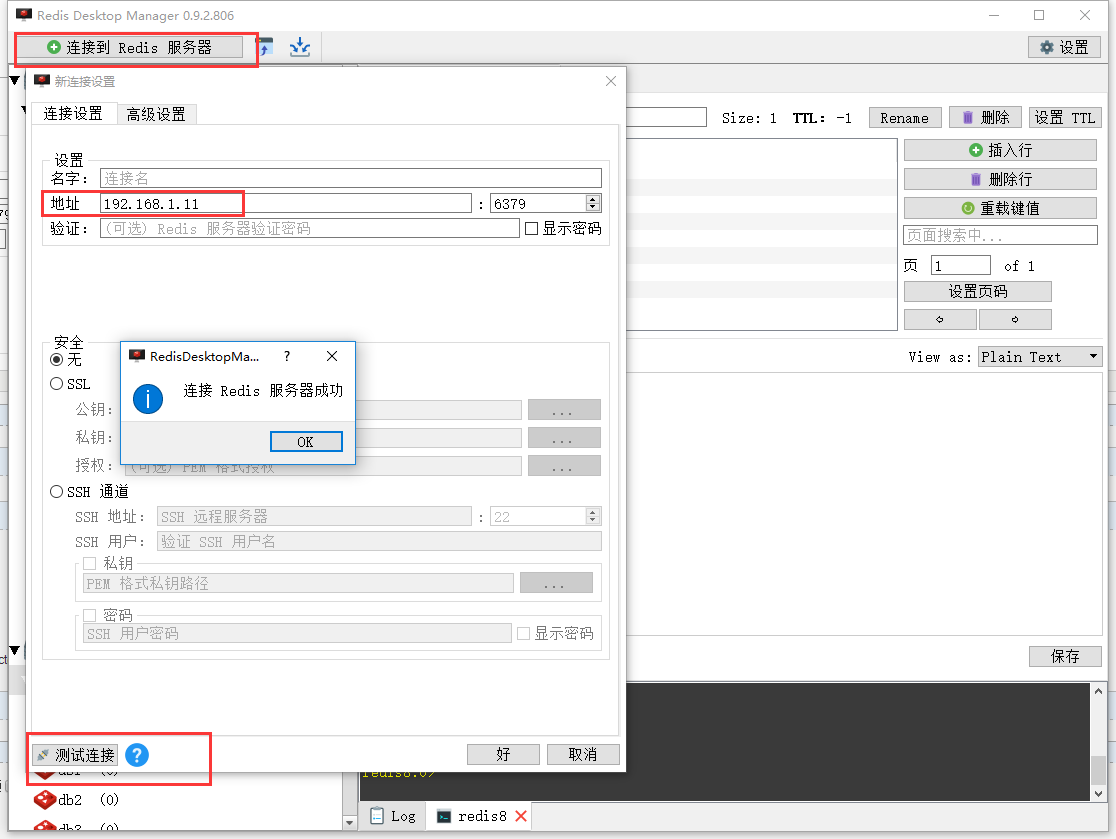This screenshot has height=839, width=1116.
Task: Select the 无 security radio option
Action: click(57, 359)
